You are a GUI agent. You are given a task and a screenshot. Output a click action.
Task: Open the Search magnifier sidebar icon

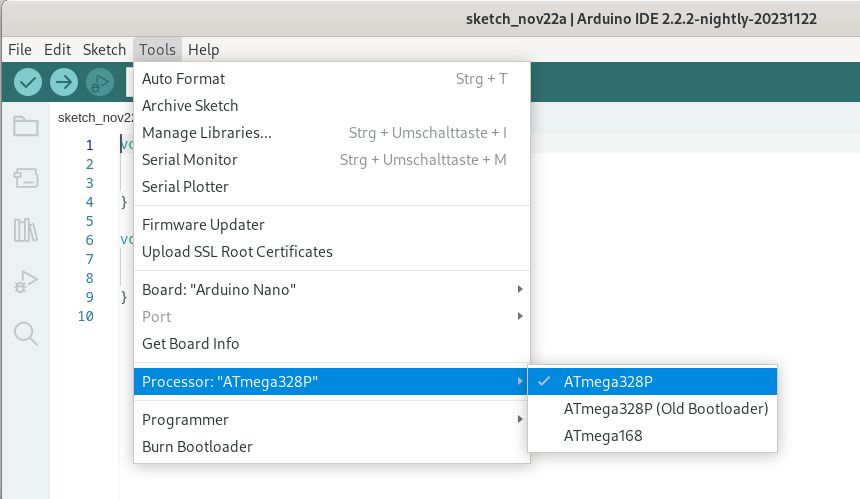(26, 333)
